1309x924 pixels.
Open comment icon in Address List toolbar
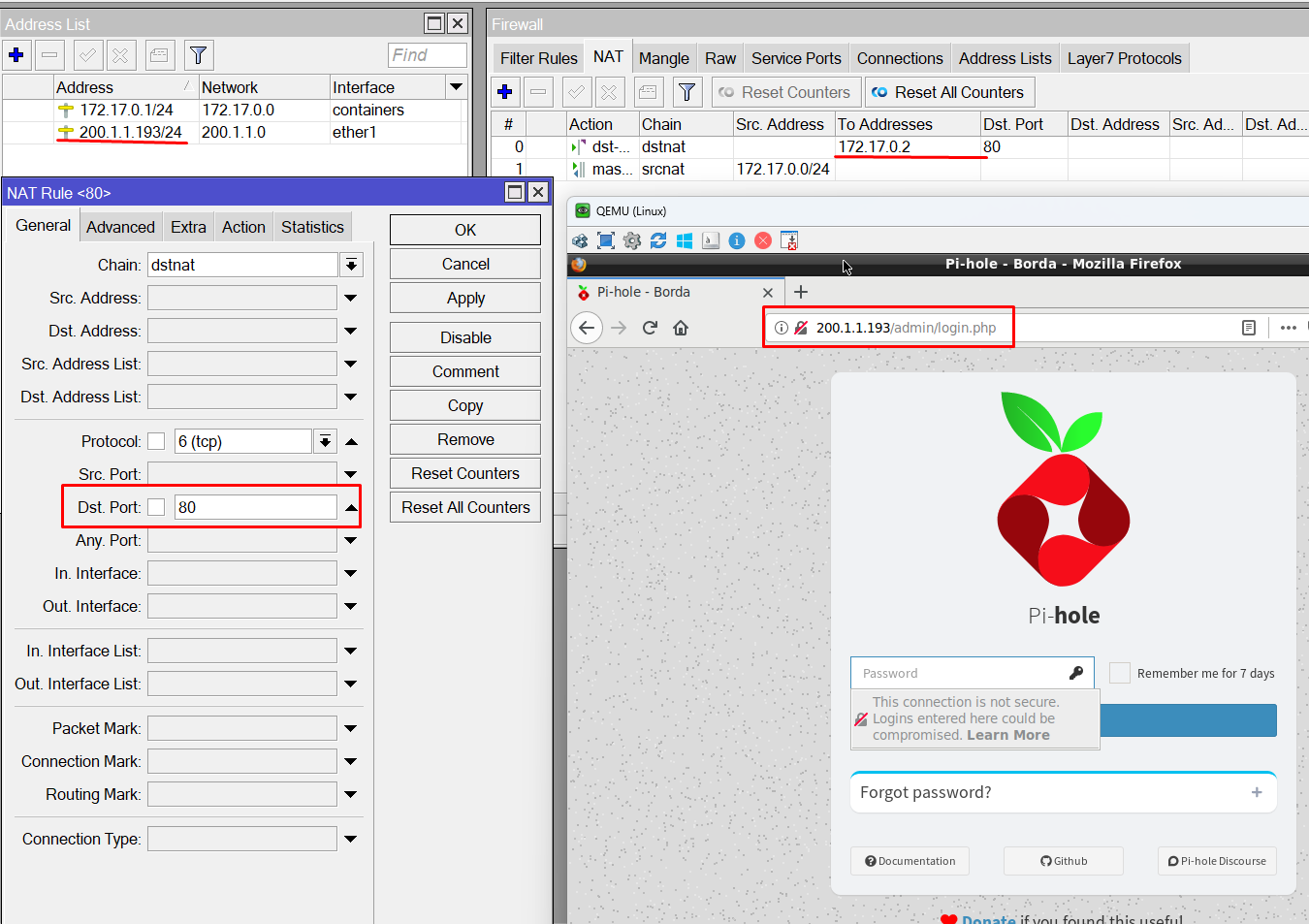160,55
